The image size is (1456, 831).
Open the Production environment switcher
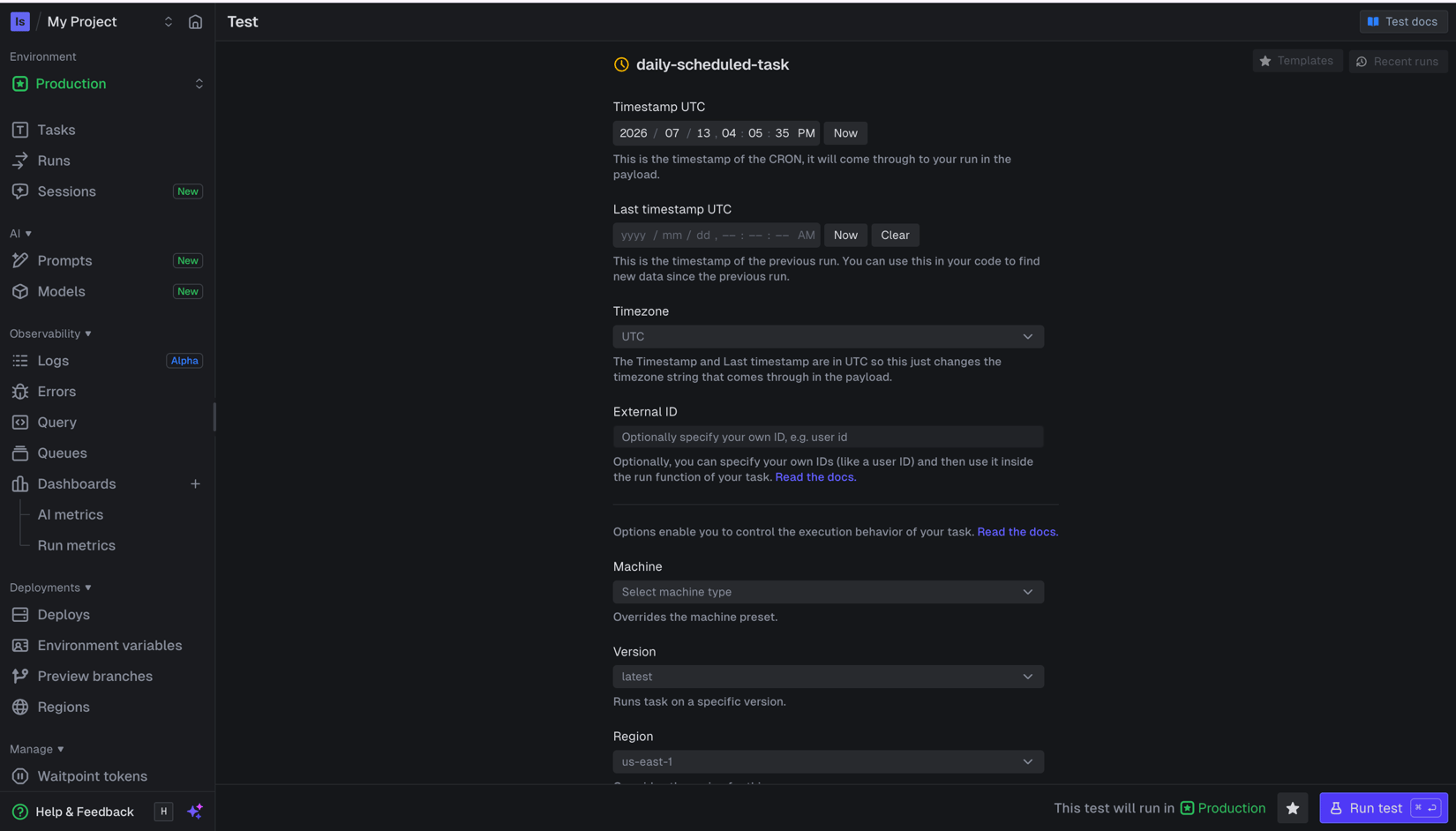108,84
